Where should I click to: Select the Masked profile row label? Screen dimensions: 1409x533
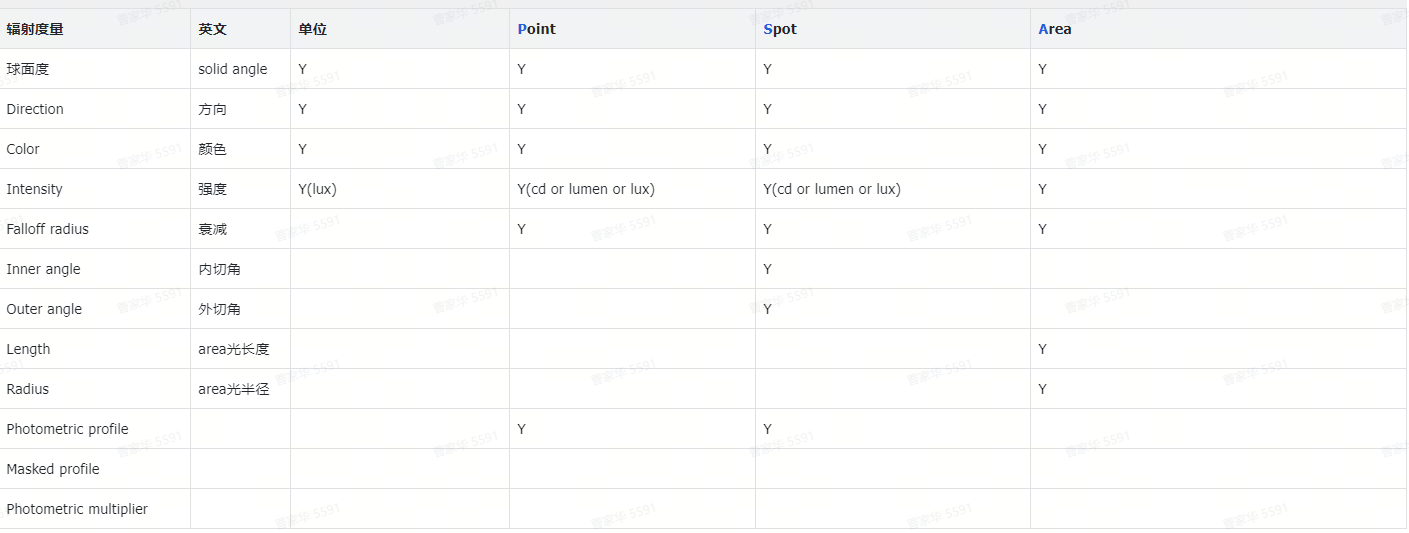tap(53, 469)
